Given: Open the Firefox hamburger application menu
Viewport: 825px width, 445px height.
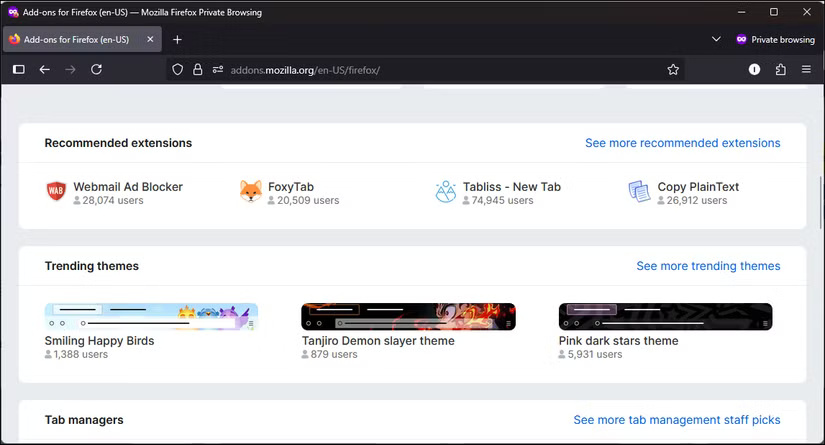Looking at the screenshot, I should click(x=806, y=69).
